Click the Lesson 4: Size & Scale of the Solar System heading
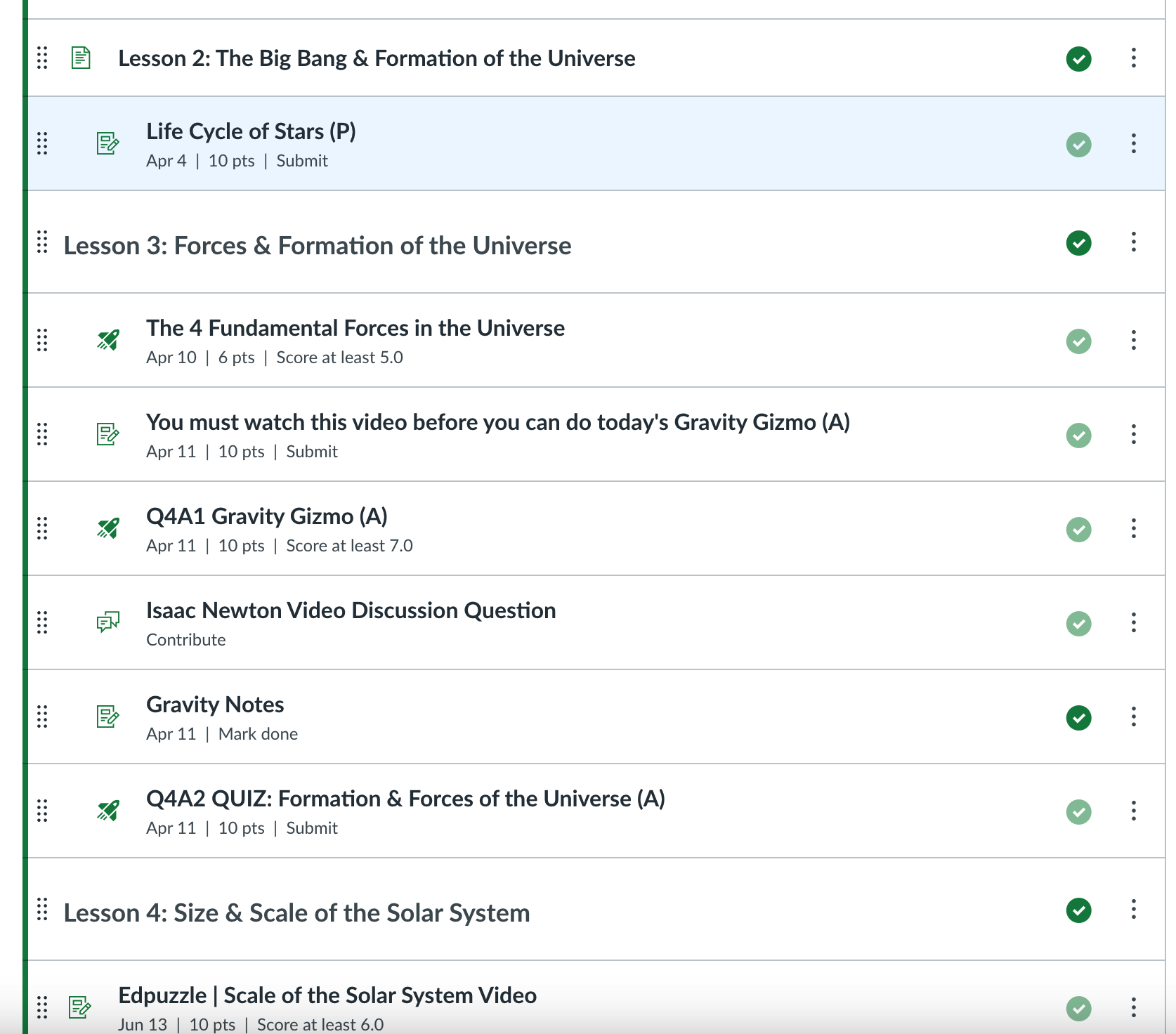The width and height of the screenshot is (1176, 1034). (x=296, y=913)
